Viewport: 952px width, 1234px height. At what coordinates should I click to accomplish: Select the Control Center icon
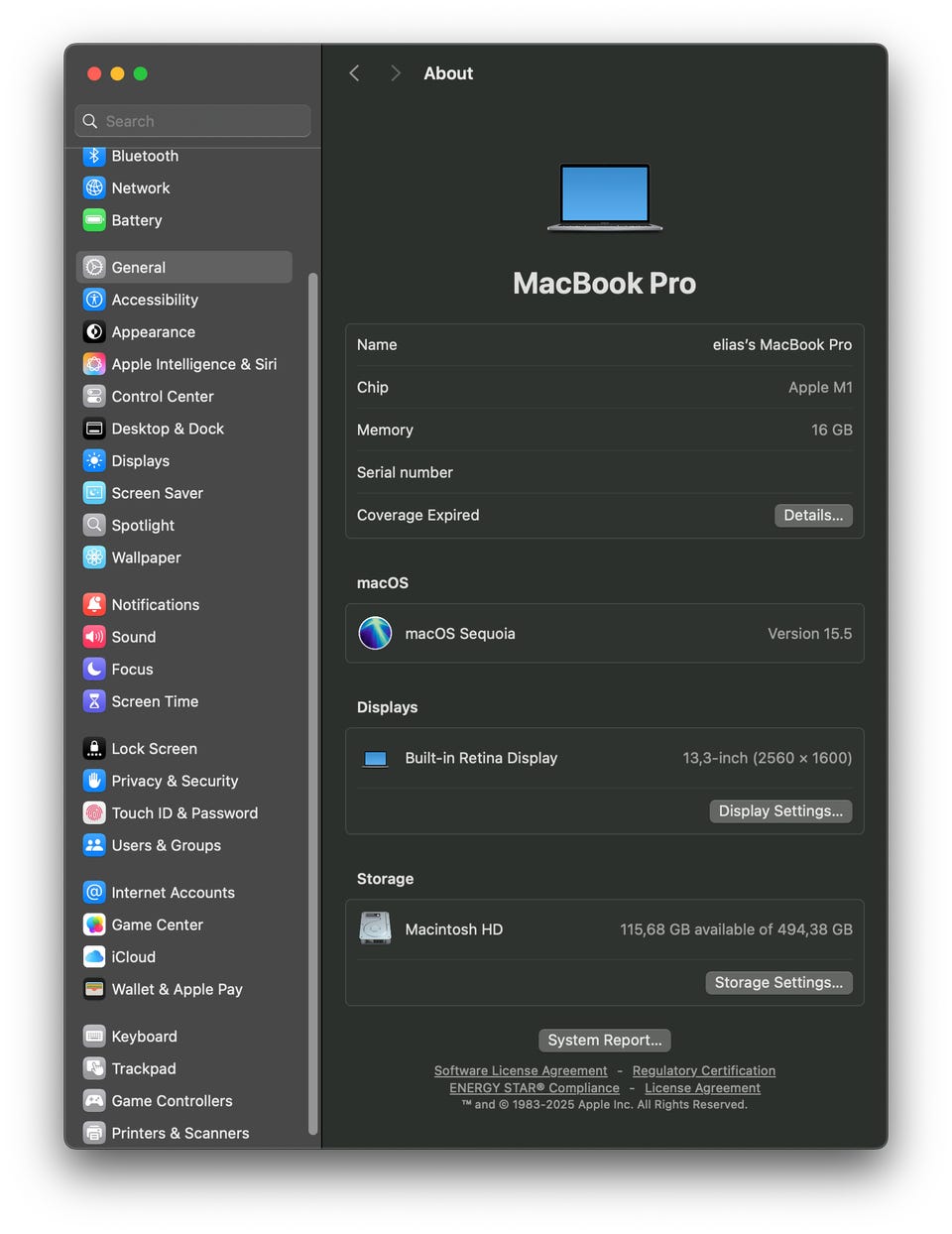point(94,396)
